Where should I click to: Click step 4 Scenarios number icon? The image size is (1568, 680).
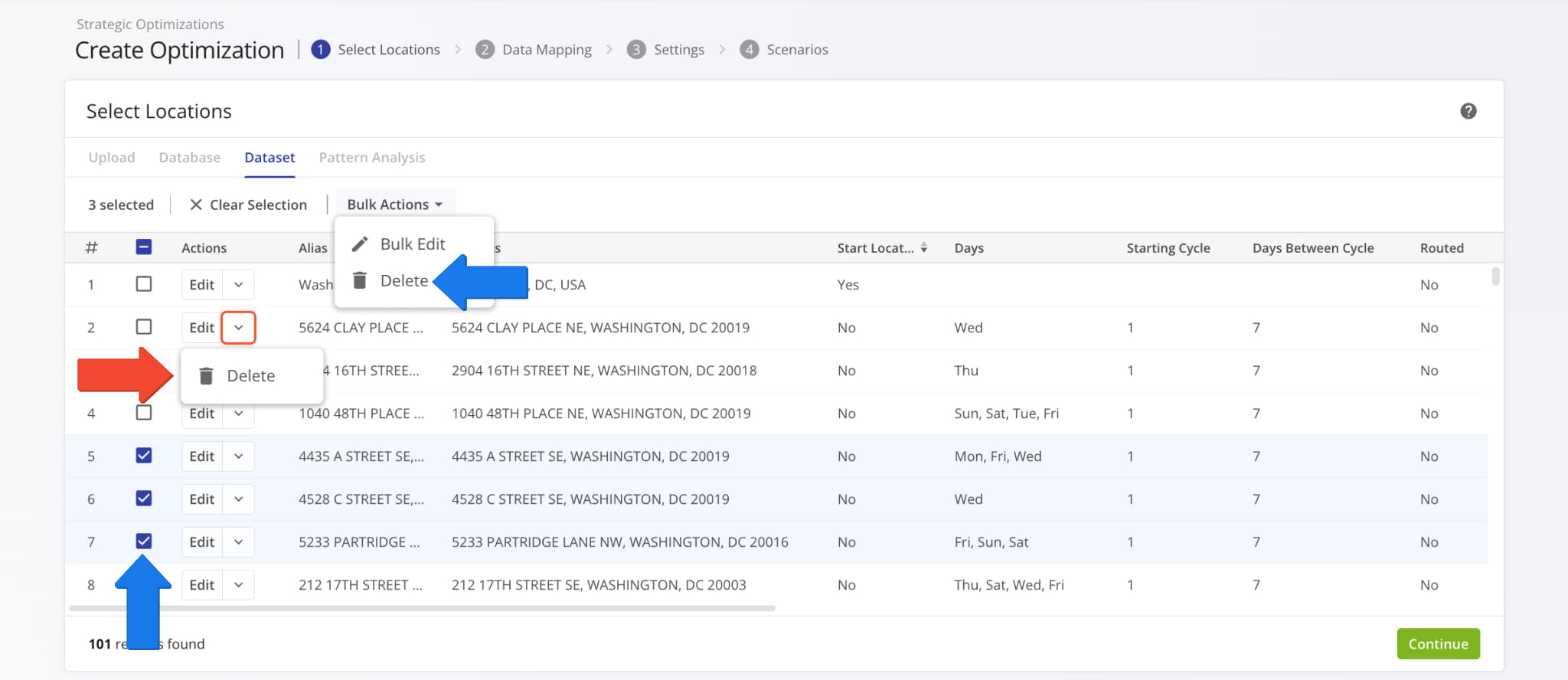(749, 50)
